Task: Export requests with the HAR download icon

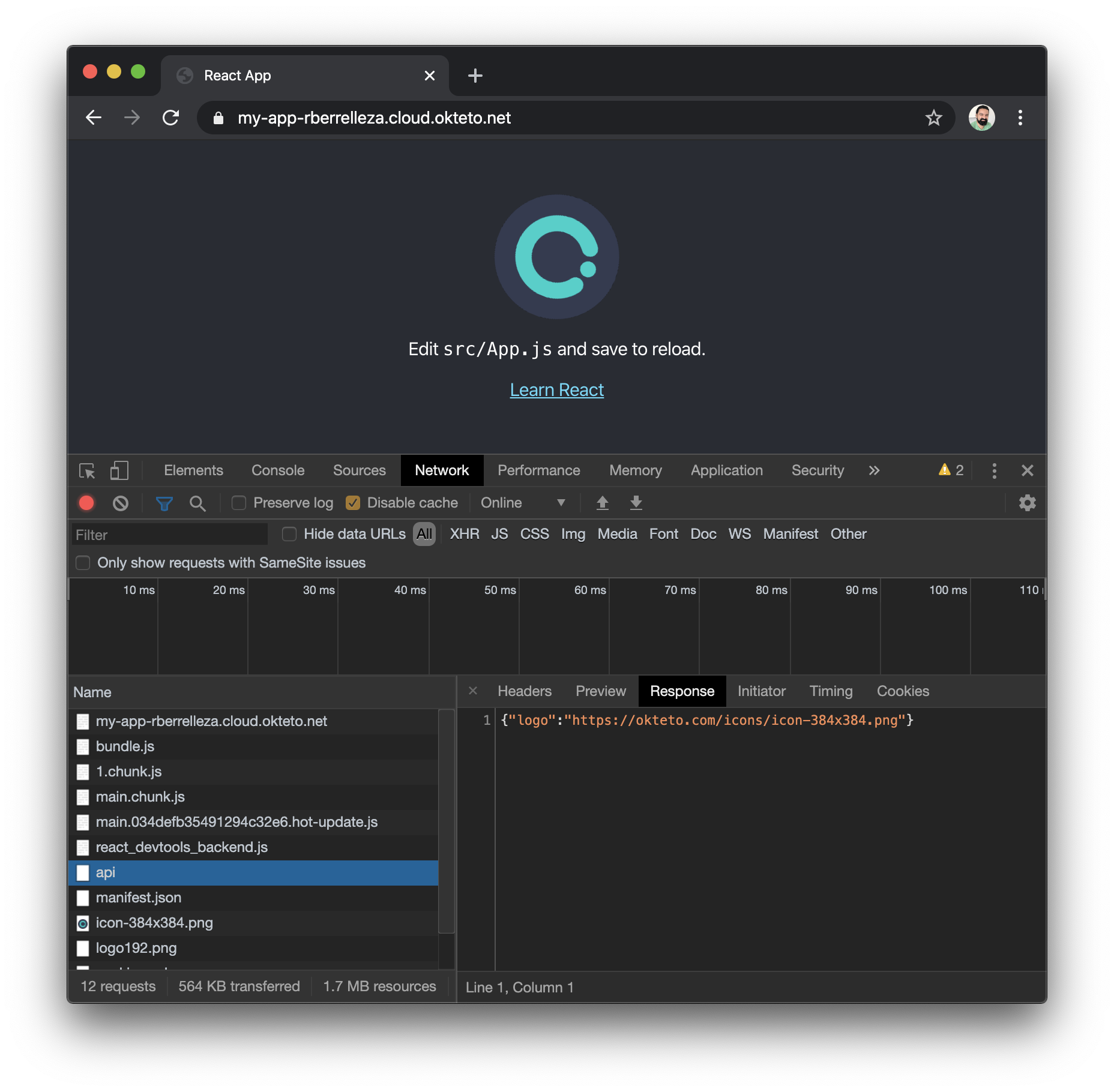Action: 636,503
